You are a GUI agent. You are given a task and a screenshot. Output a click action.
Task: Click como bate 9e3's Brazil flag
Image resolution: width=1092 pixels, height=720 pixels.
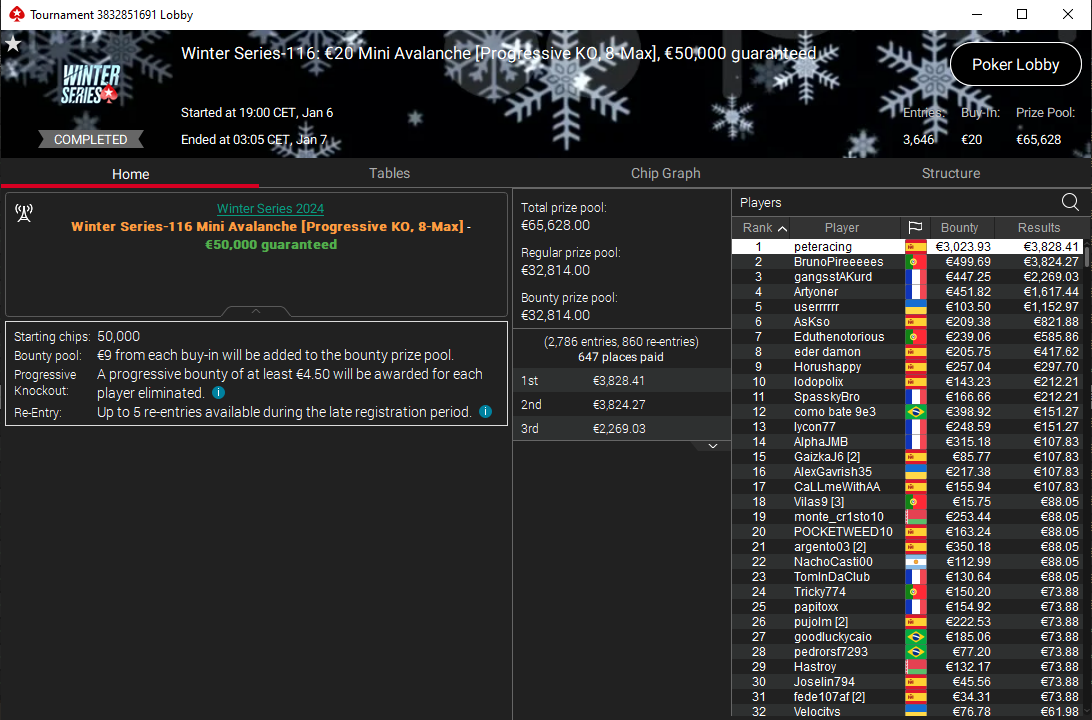[915, 412]
